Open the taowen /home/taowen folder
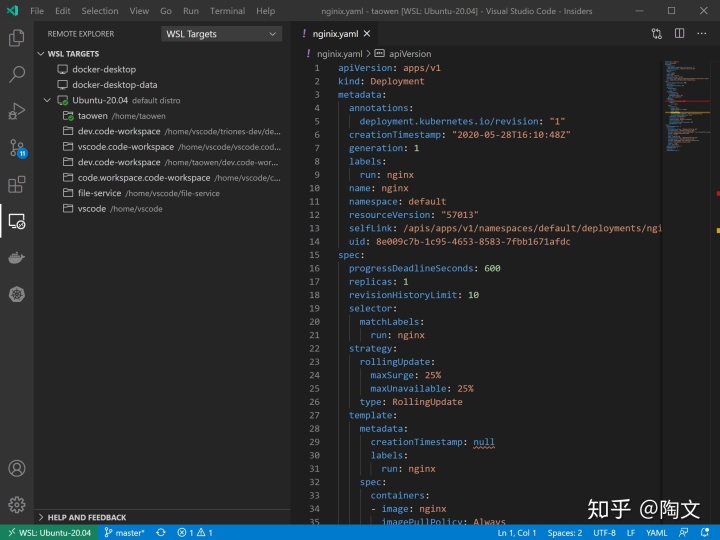Viewport: 720px width, 540px height. pos(162,116)
